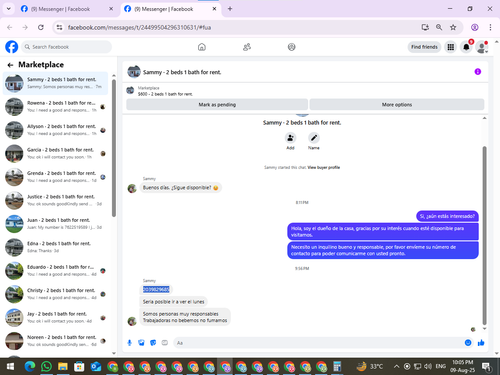Image resolution: width=500 pixels, height=375 pixels.
Task: Open the Grenda conversation
Action: [x=56, y=177]
